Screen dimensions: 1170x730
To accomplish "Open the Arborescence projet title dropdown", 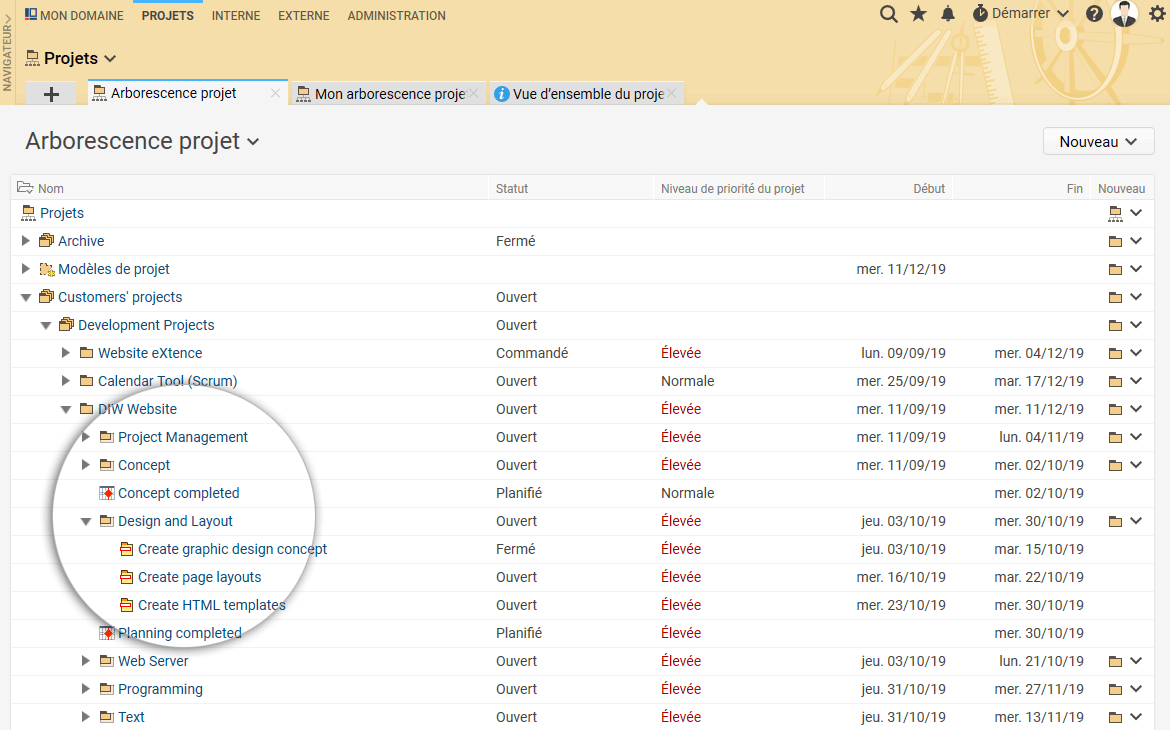I will [253, 142].
